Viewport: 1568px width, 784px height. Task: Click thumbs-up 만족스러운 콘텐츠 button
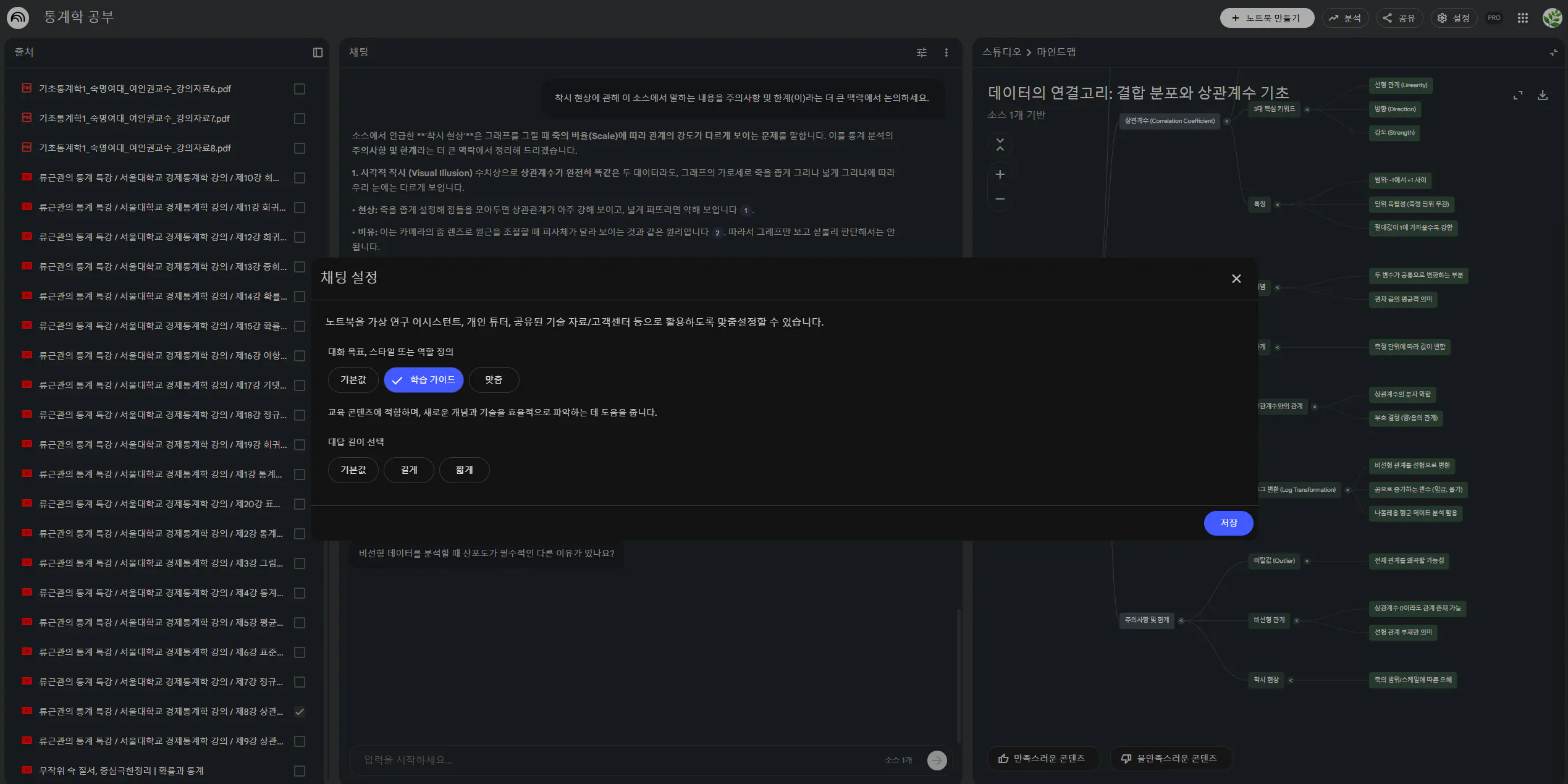1042,758
